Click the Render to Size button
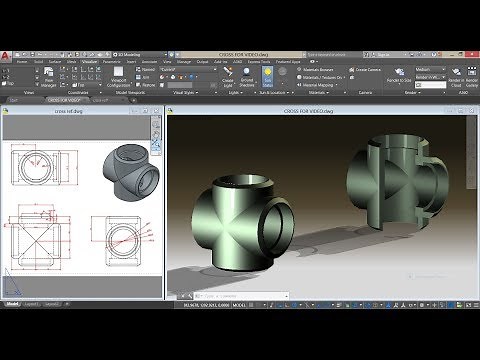This screenshot has height=360, width=480. click(x=399, y=75)
